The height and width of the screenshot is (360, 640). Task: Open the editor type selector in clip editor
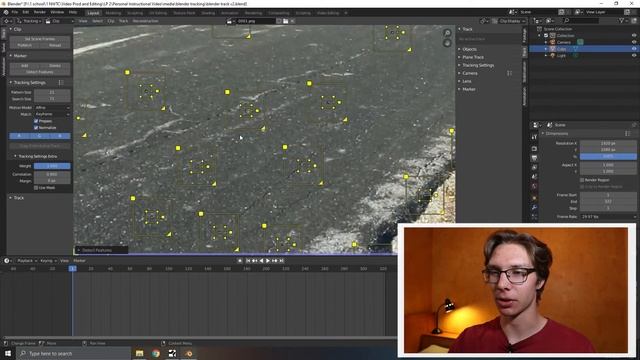click(x=8, y=21)
